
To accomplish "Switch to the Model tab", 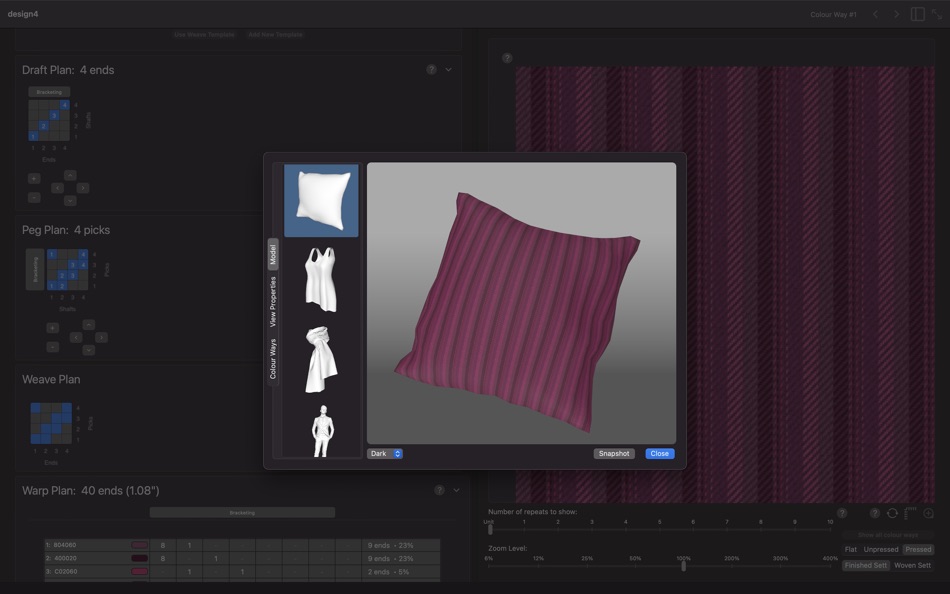I will point(273,254).
